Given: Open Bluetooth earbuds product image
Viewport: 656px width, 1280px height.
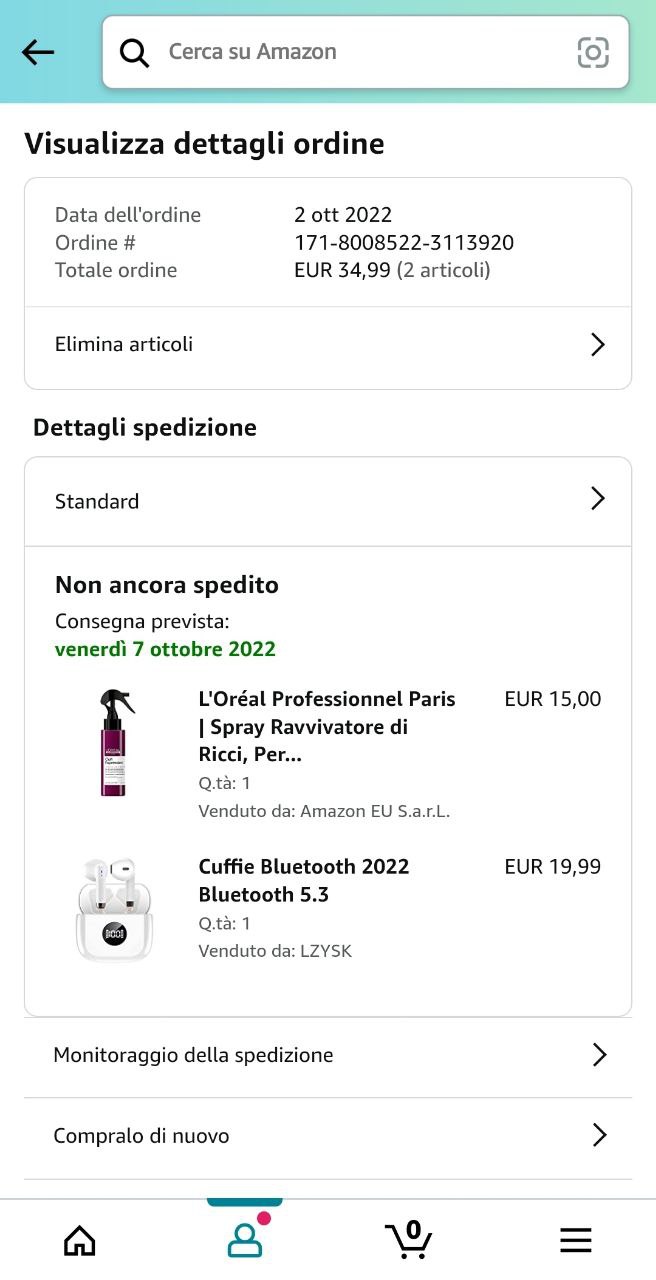Looking at the screenshot, I should [x=114, y=909].
